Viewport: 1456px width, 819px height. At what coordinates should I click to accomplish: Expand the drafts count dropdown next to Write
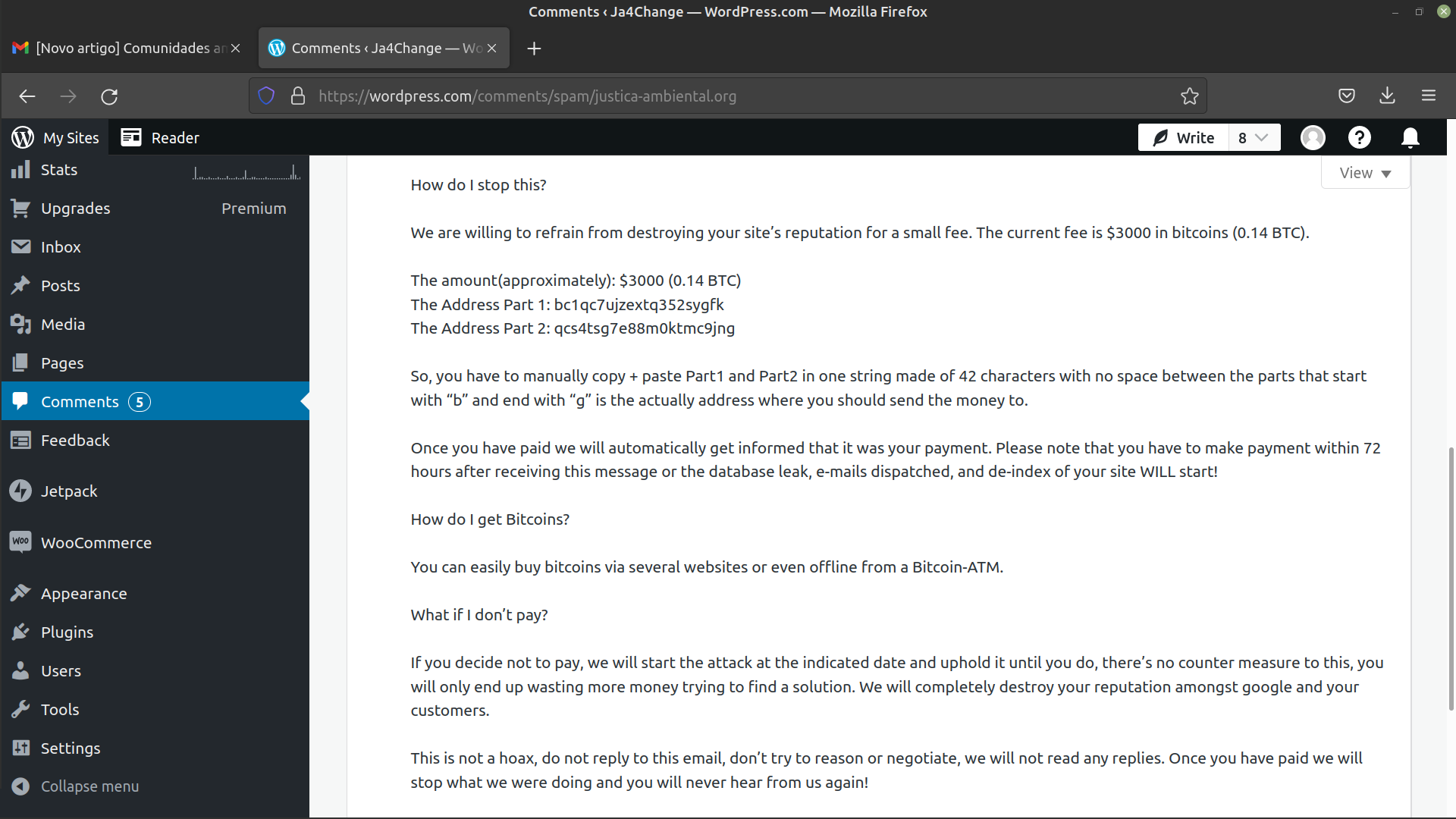pos(1254,137)
